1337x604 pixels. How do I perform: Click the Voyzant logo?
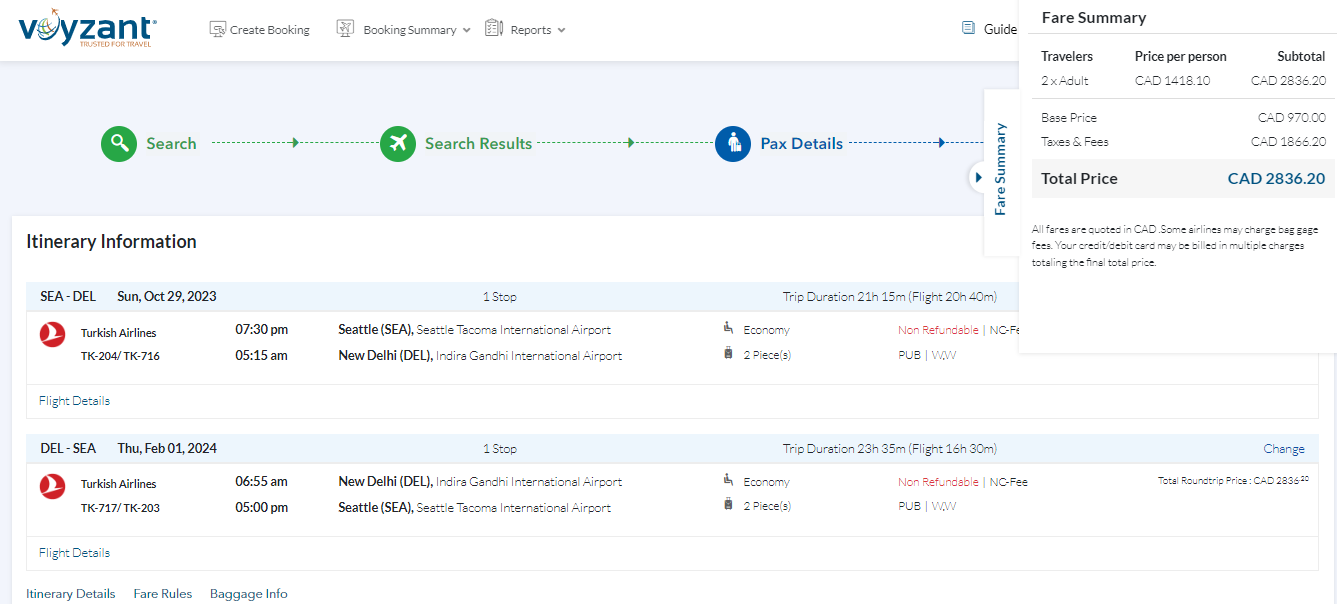click(87, 30)
